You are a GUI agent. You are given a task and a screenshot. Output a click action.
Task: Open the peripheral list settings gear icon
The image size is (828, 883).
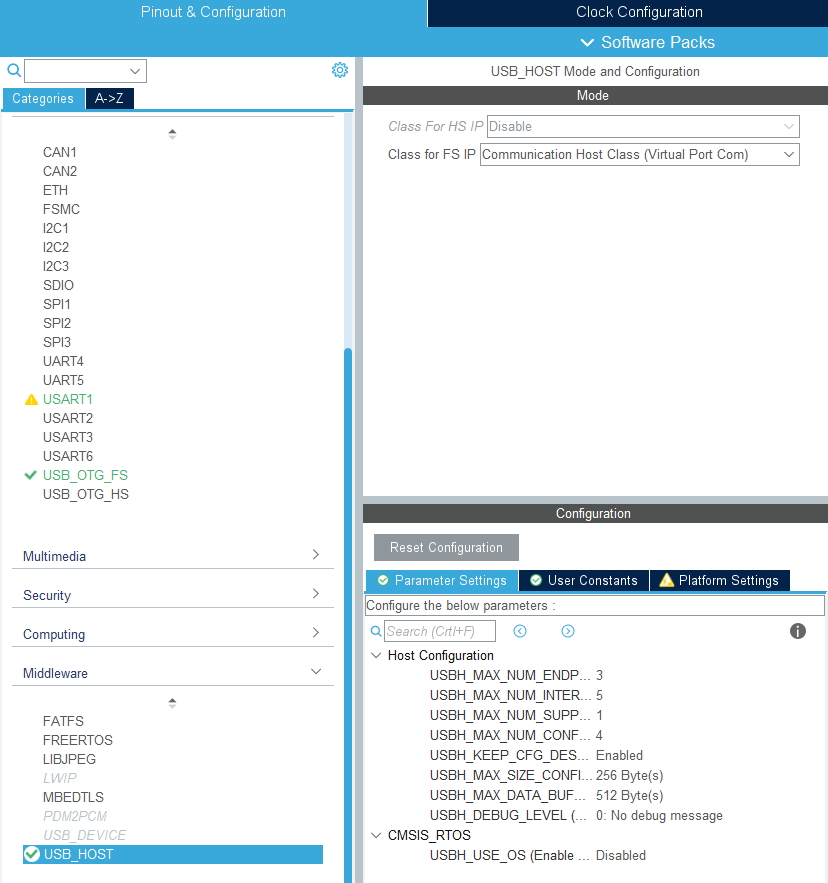coord(339,70)
